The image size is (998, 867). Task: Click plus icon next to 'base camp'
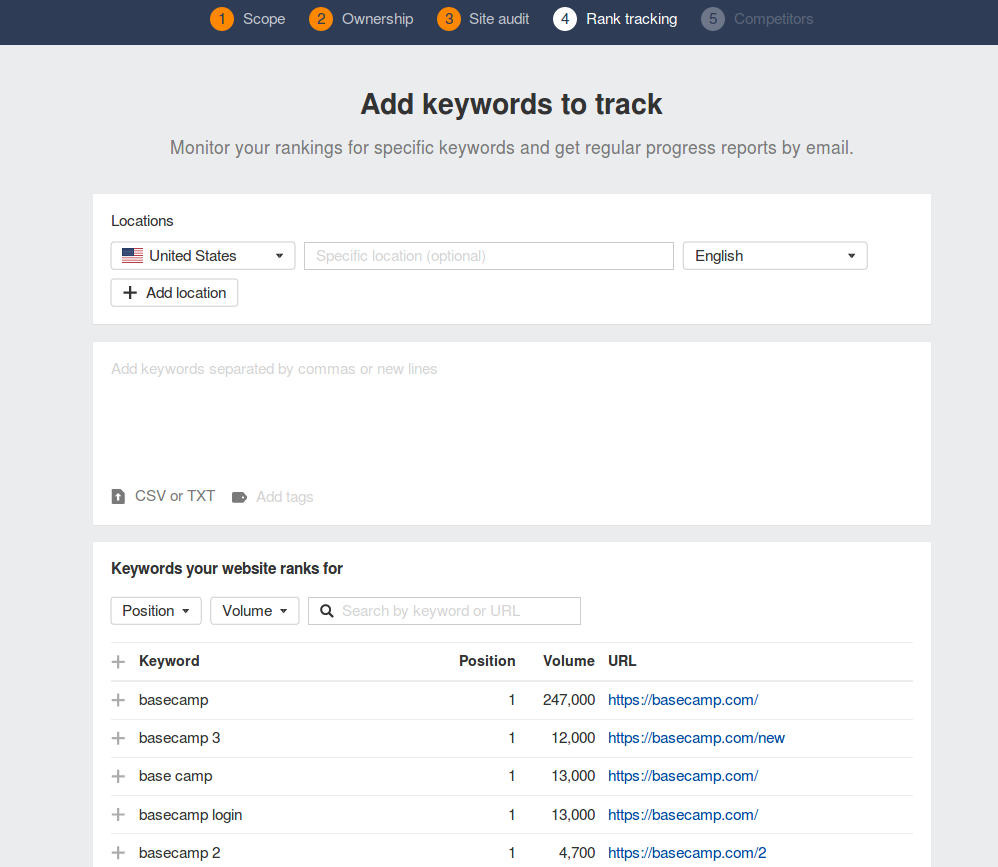tap(118, 776)
